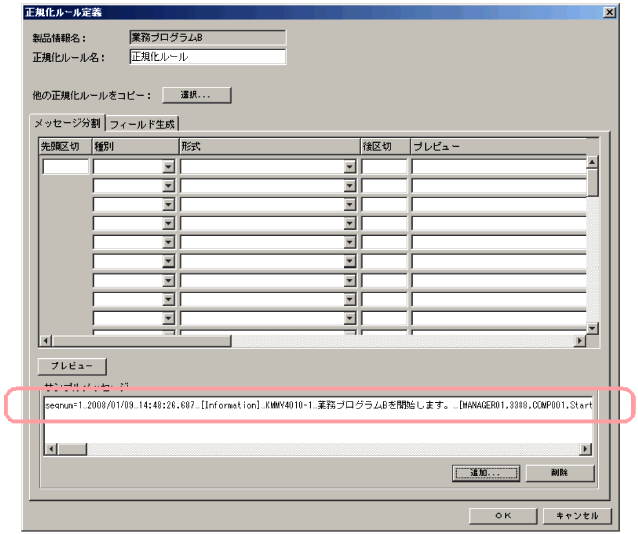Click the 正規化ルール名 text field
This screenshot has height=534, width=638.
point(207,57)
